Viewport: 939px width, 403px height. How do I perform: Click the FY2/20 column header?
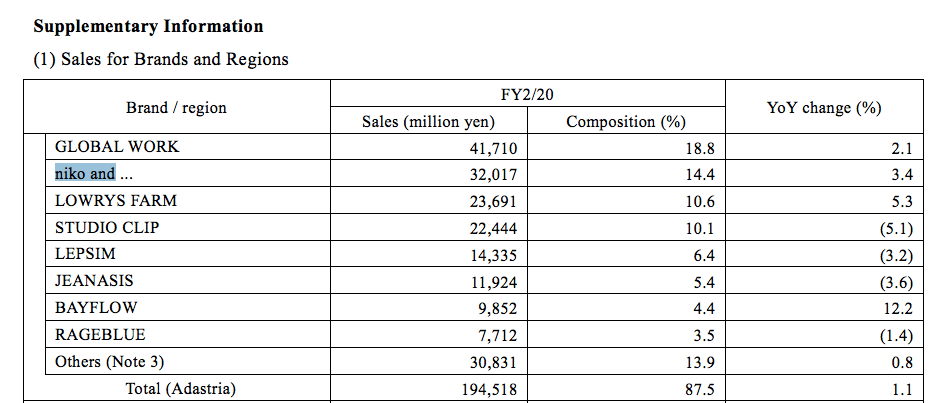point(528,94)
